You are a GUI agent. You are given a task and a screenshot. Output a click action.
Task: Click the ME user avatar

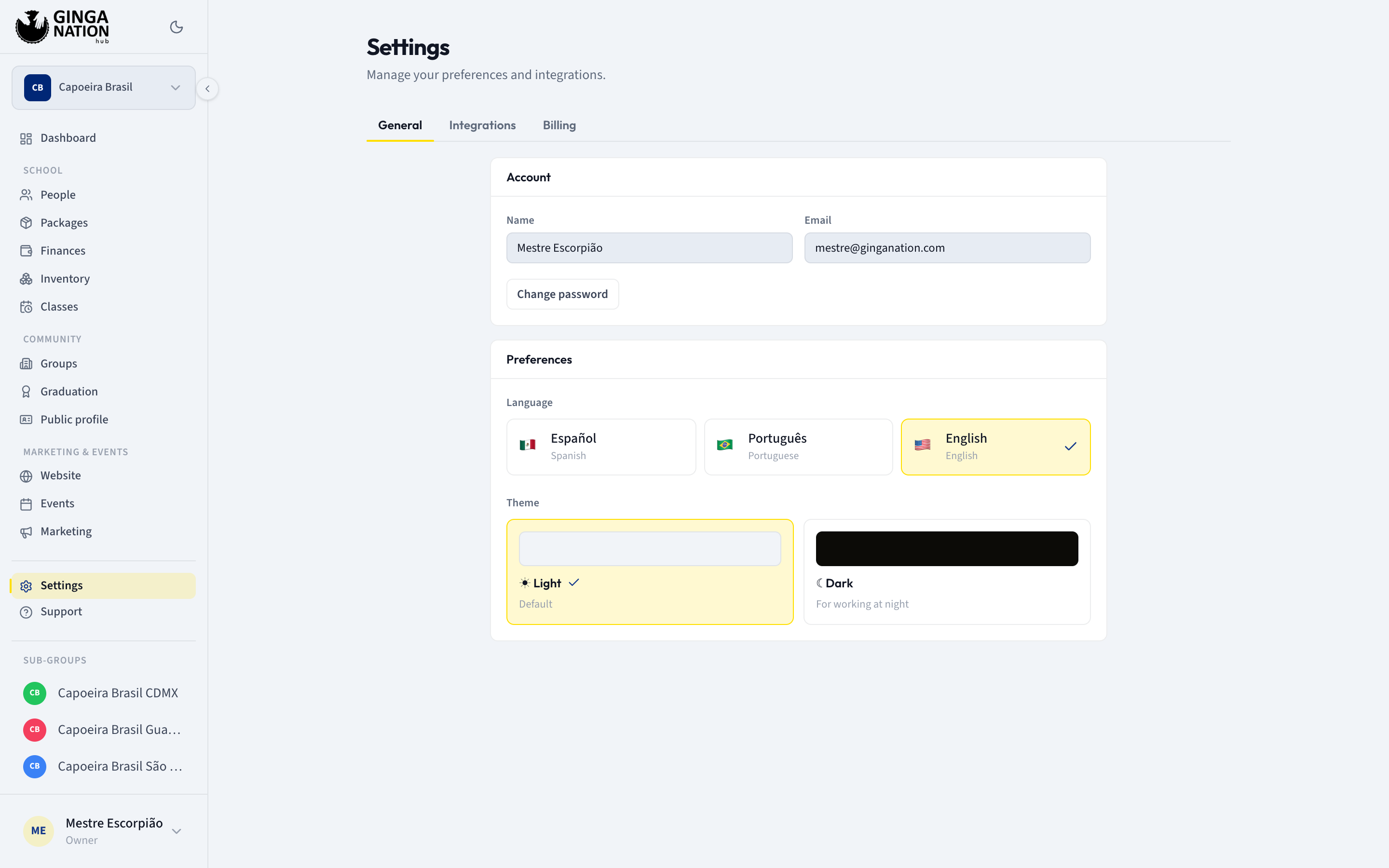coord(39,831)
